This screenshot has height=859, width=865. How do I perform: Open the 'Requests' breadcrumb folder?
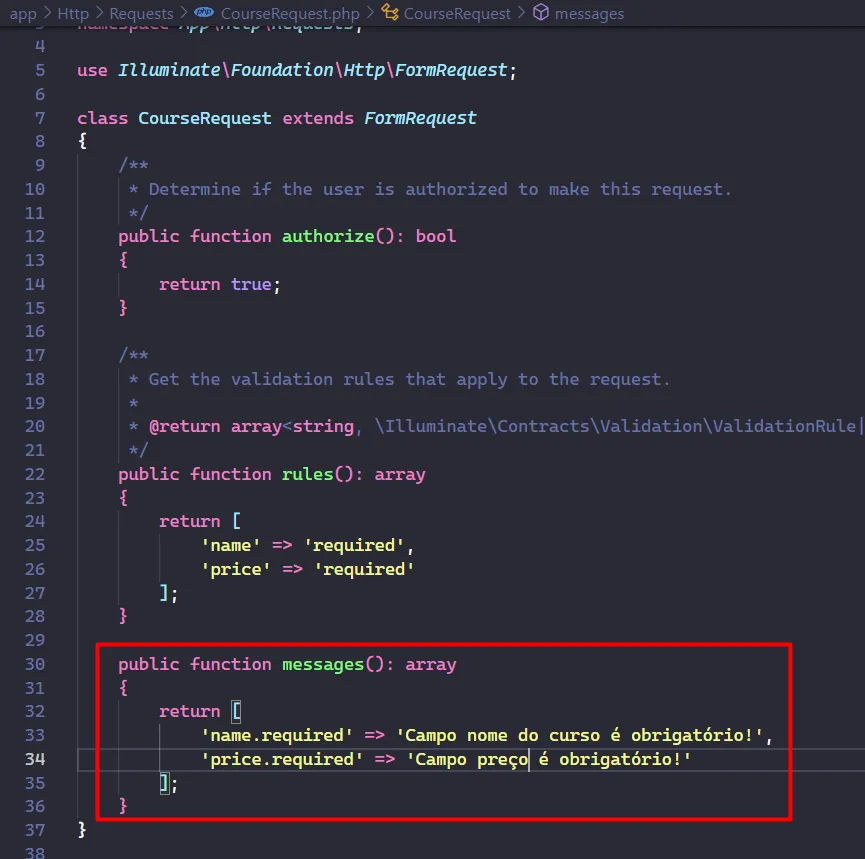point(140,14)
